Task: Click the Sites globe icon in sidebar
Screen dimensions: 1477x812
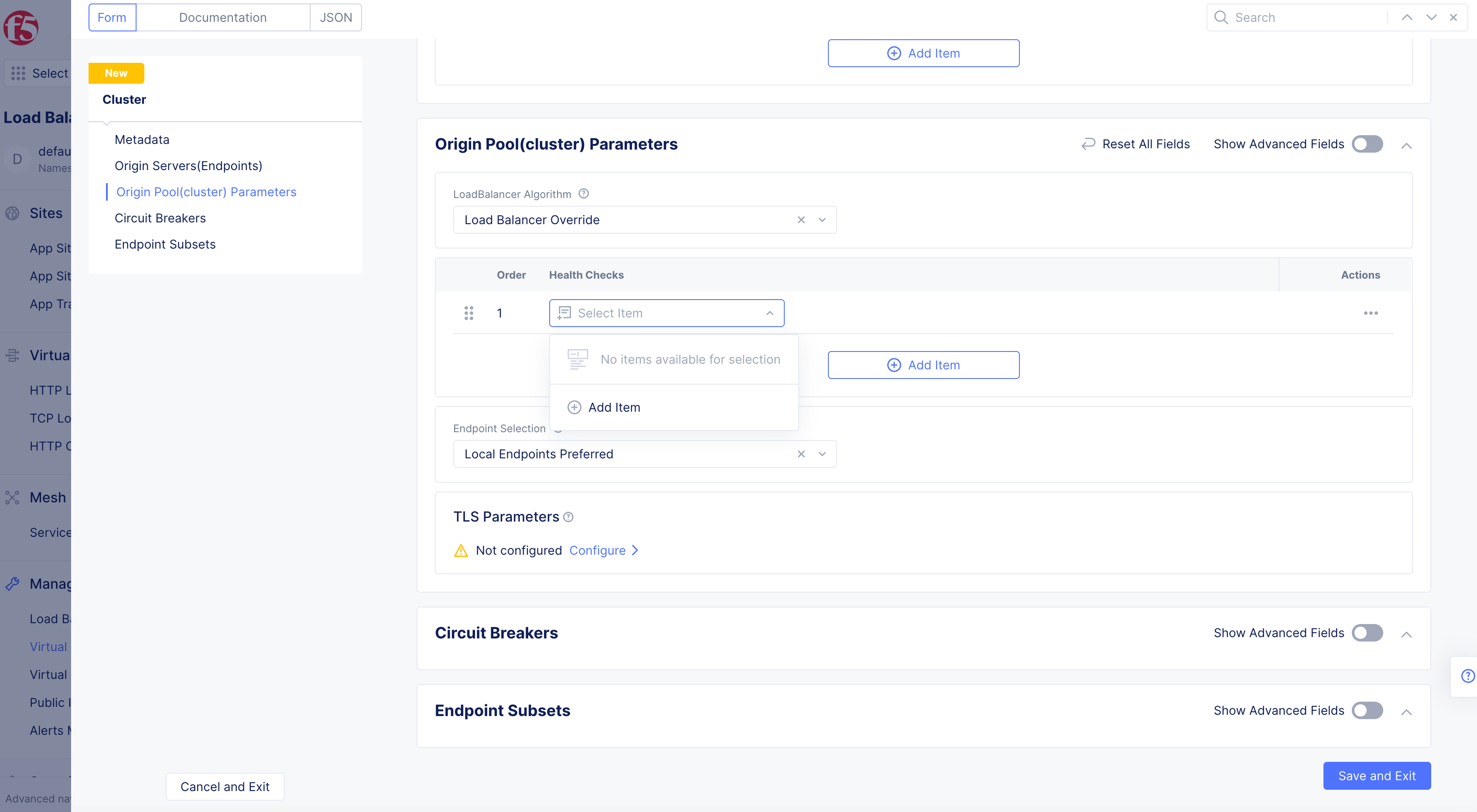Action: click(12, 213)
